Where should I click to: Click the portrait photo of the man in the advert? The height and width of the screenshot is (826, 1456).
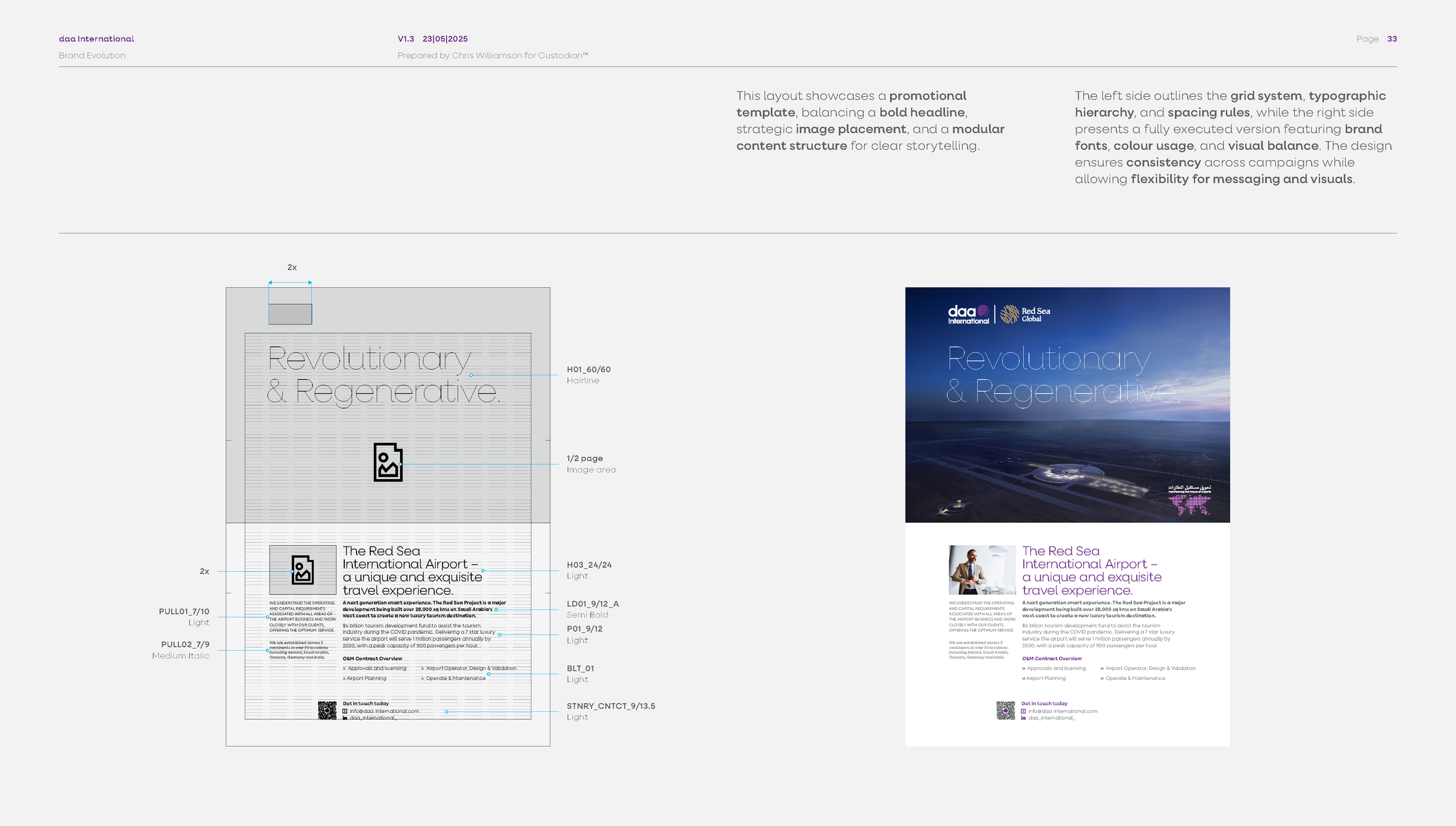(983, 569)
